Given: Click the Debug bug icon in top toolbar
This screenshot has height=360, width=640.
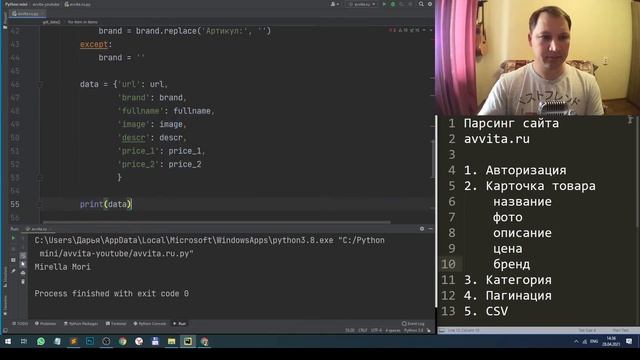Looking at the screenshot, I should (393, 4).
